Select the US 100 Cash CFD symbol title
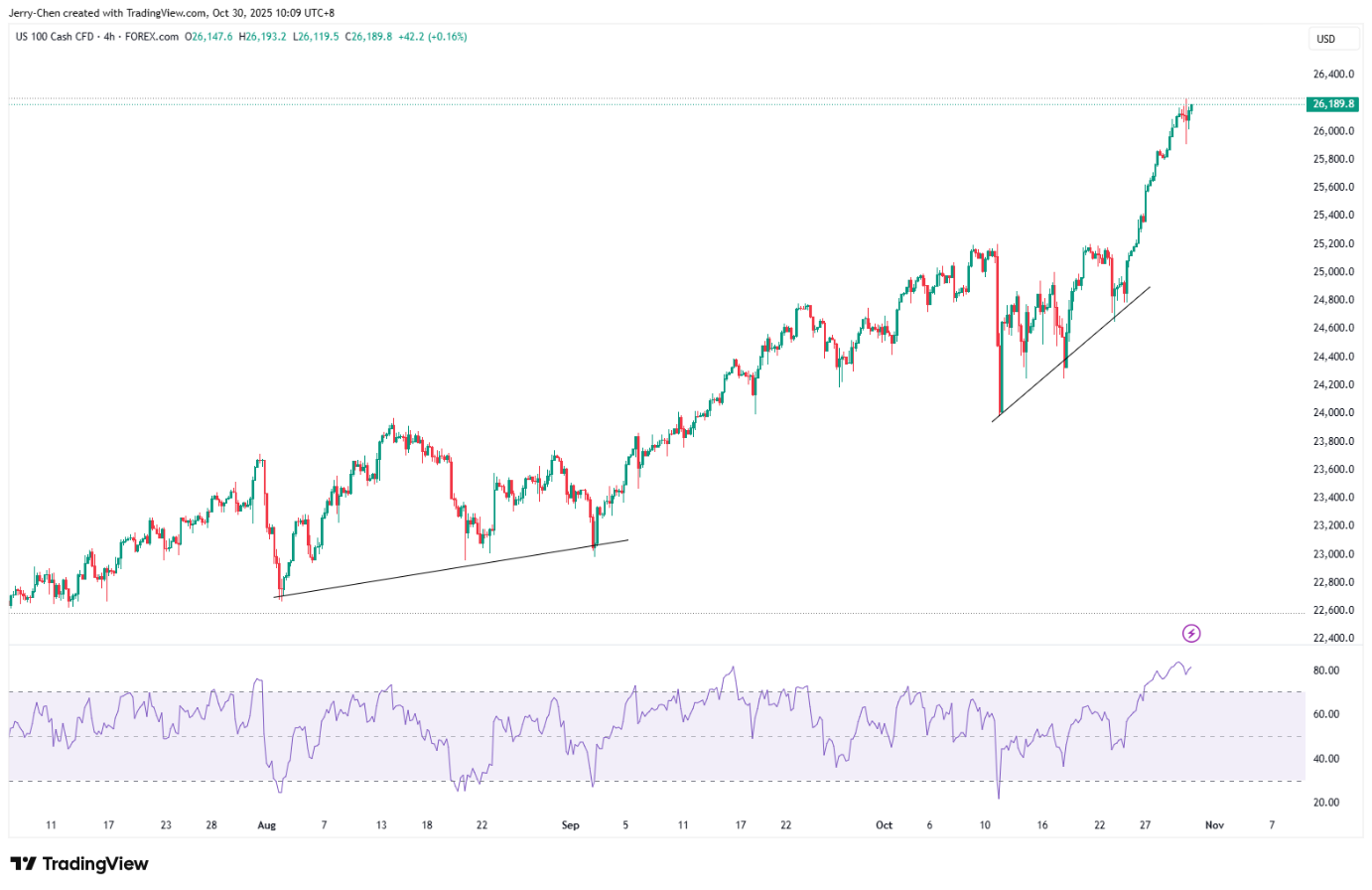The height and width of the screenshot is (890, 1372). pyautogui.click(x=55, y=37)
